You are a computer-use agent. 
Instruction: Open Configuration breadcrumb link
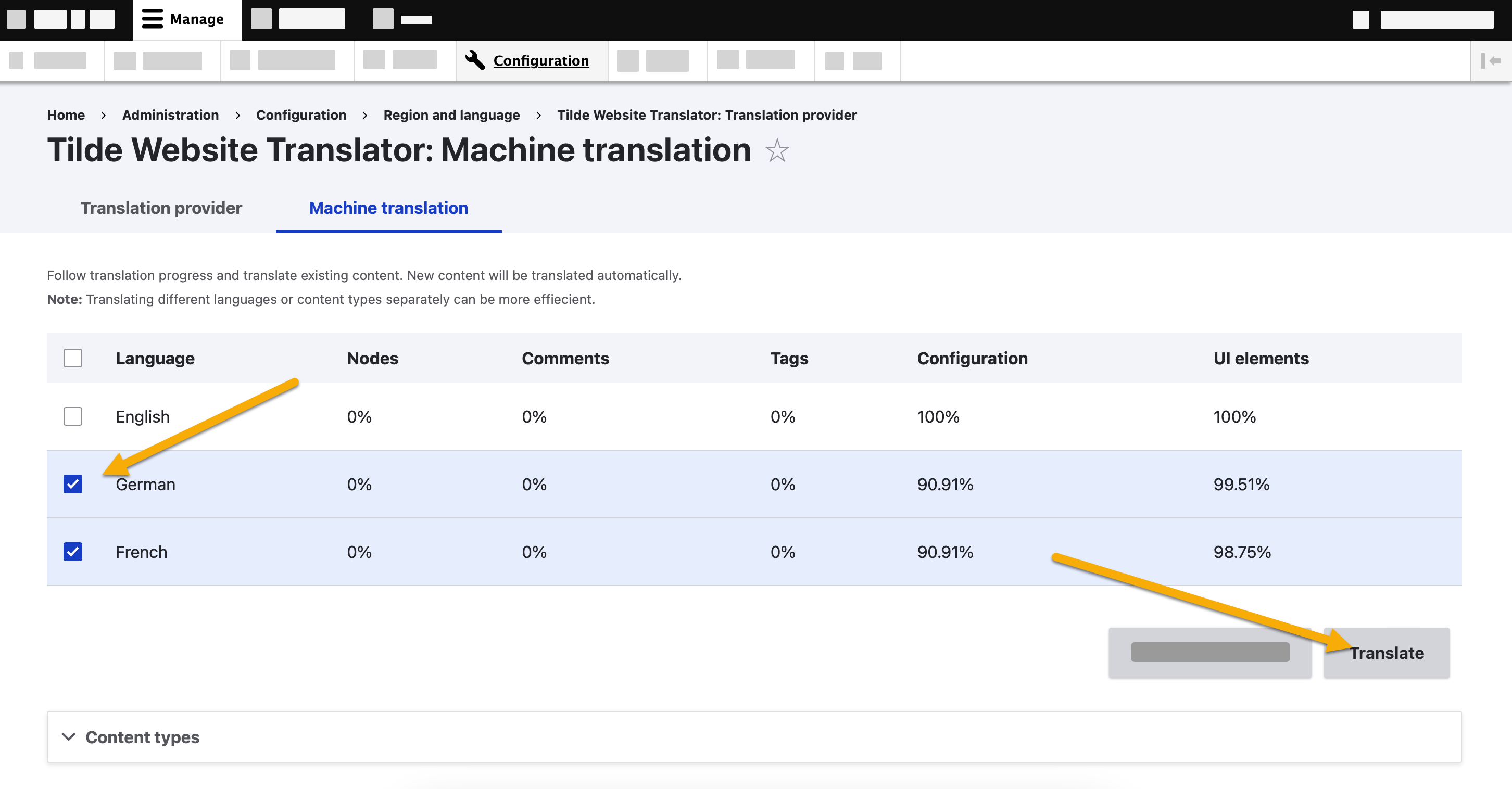[301, 115]
